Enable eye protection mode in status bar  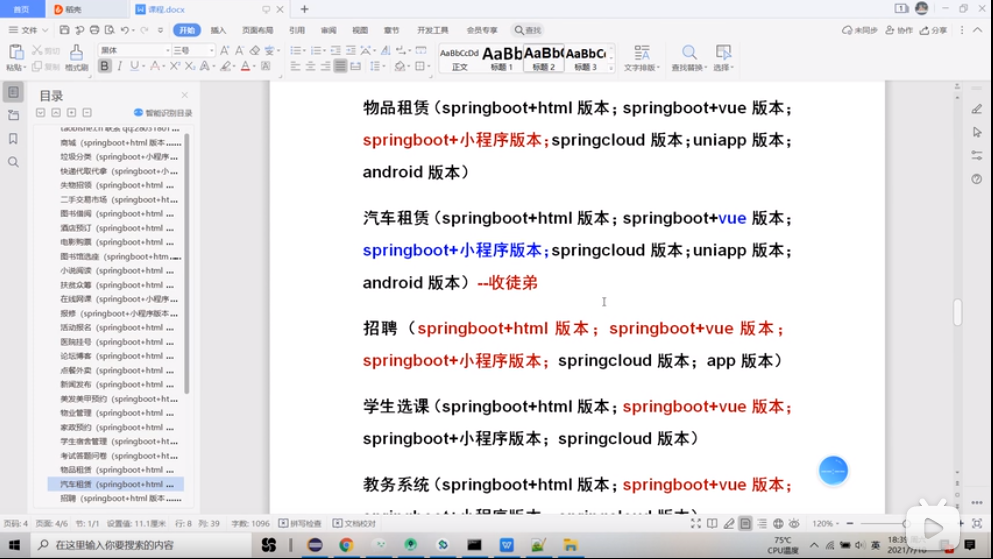coord(794,523)
